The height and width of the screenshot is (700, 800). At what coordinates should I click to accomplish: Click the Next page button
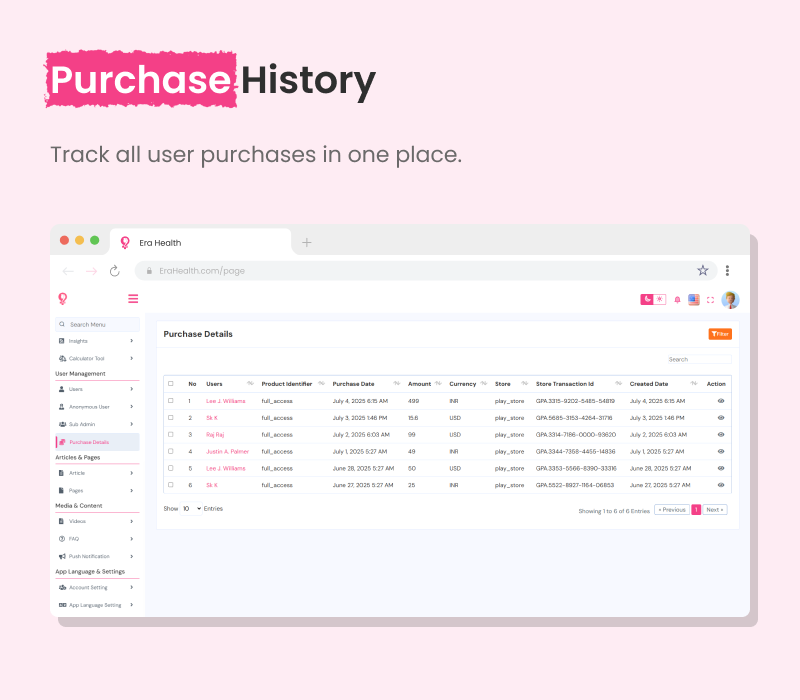pos(715,510)
